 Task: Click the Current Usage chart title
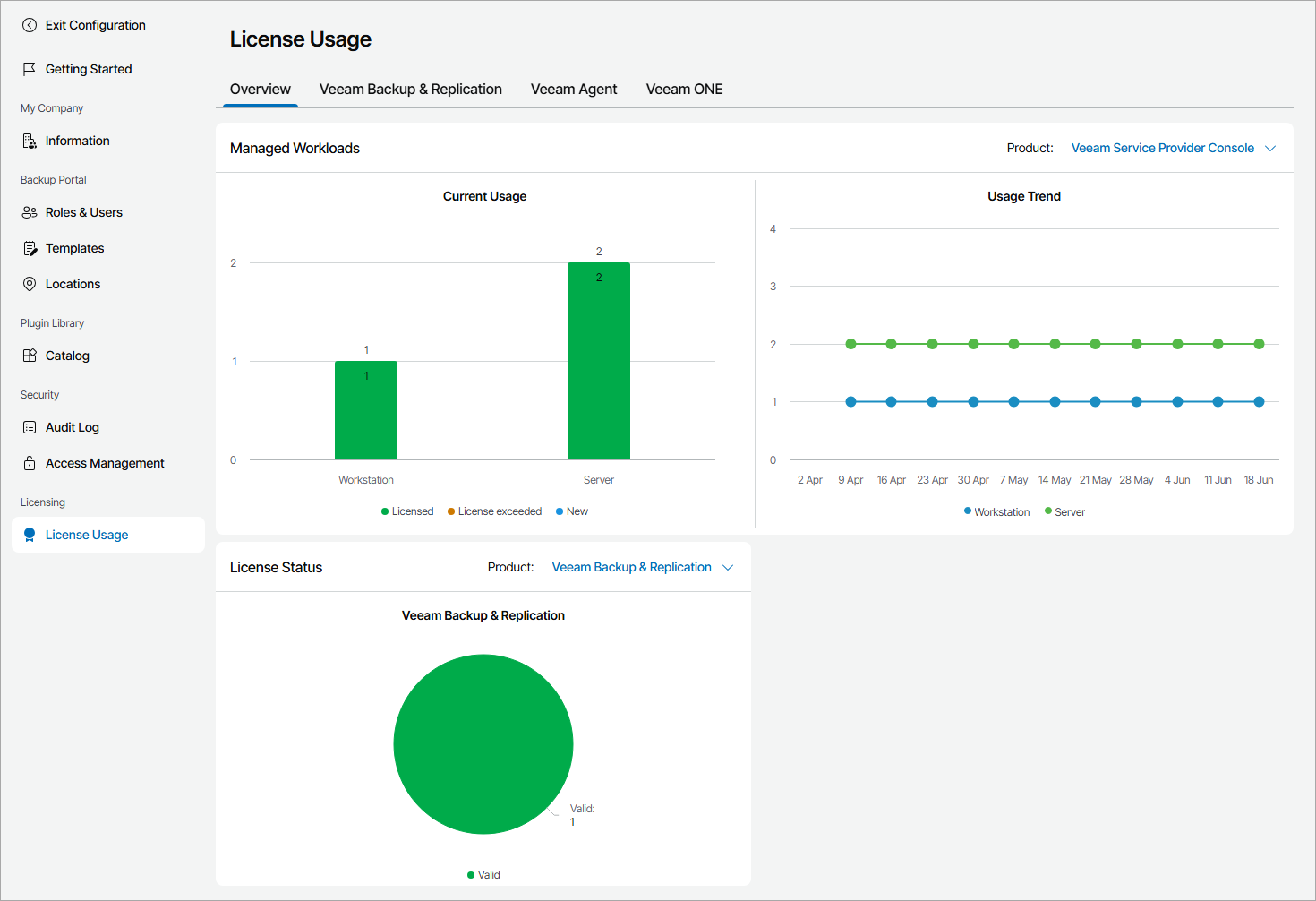(484, 196)
